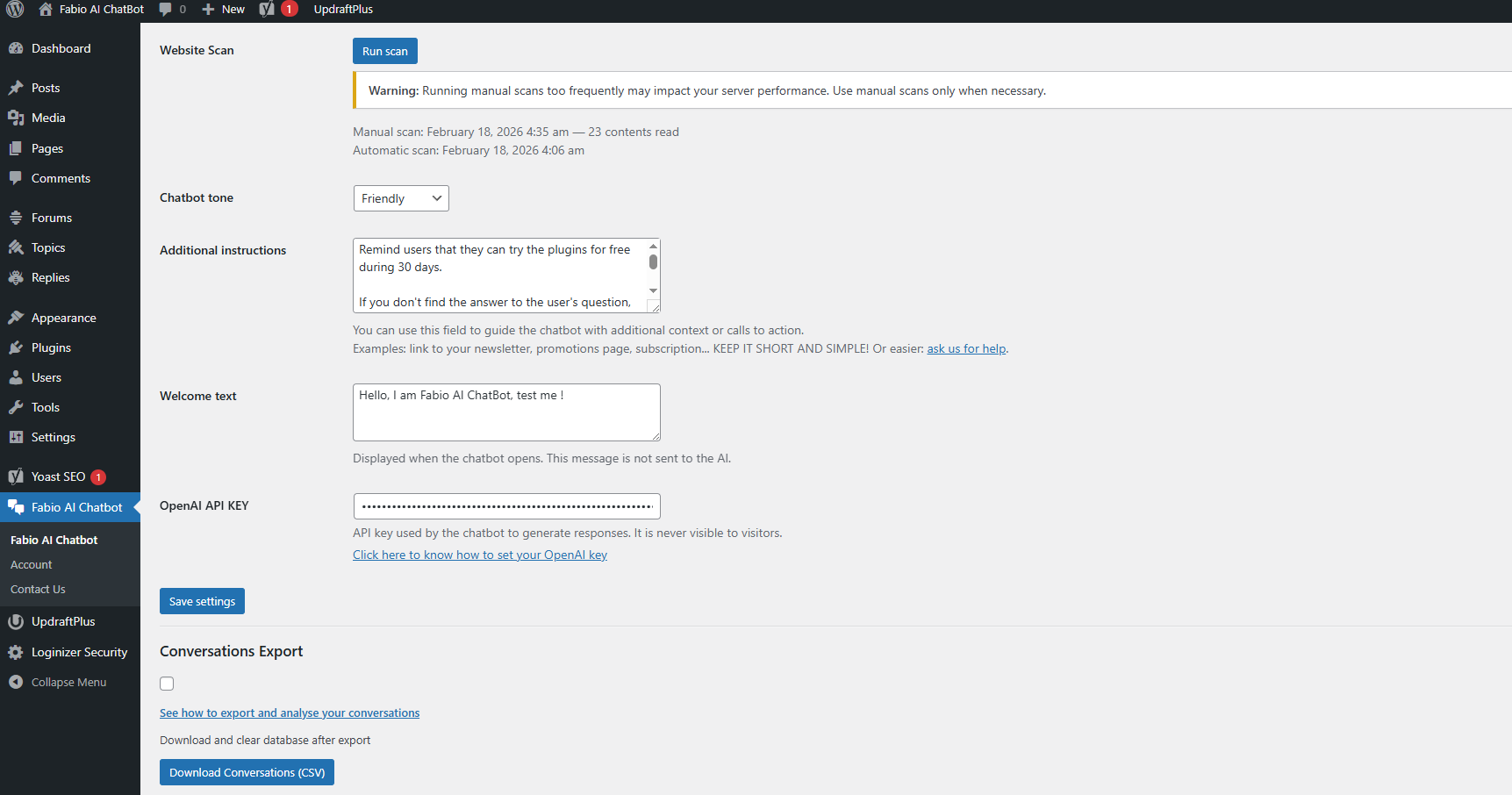Click the Run scan button
1512x795 pixels.
384,51
